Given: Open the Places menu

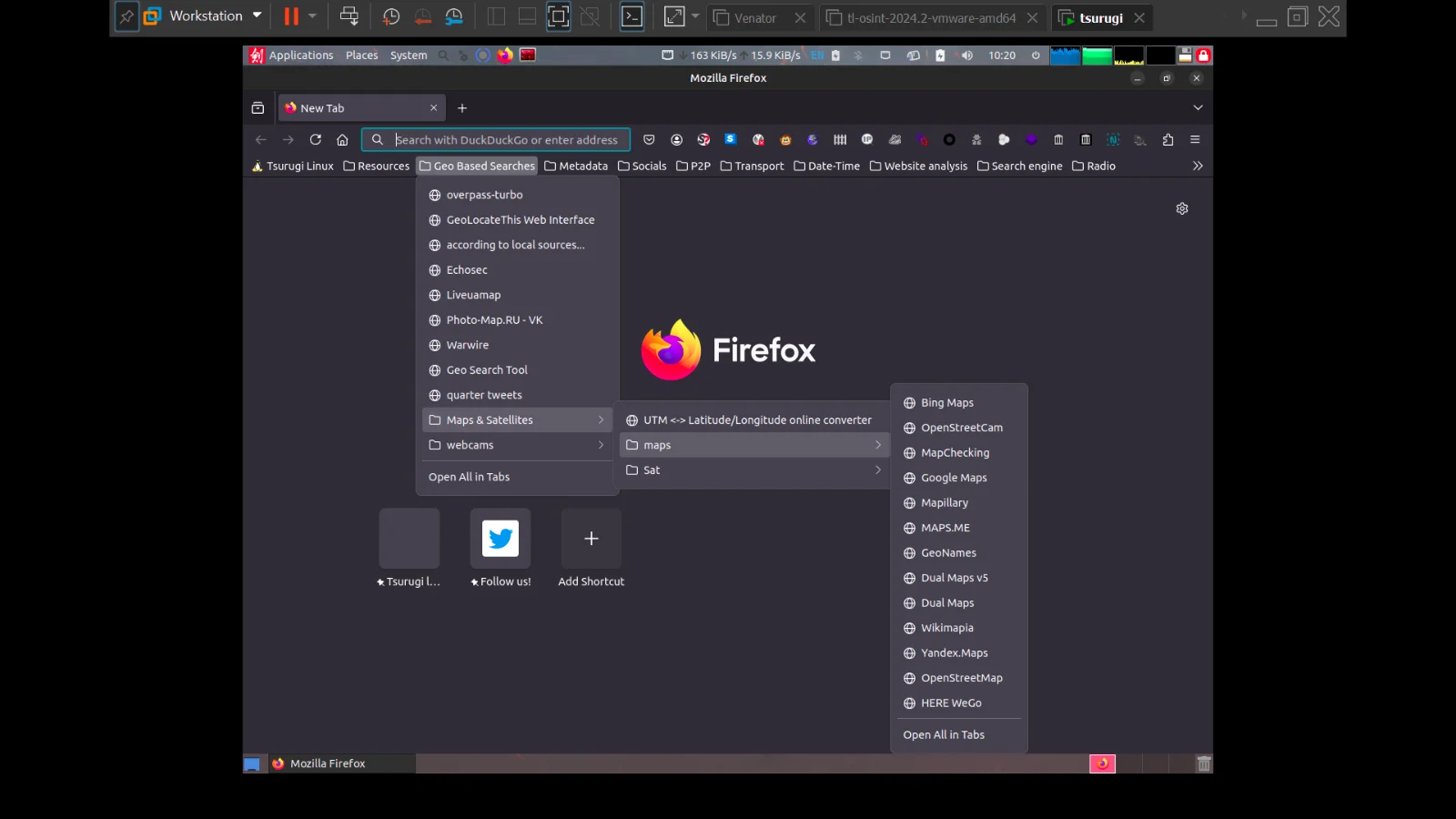Looking at the screenshot, I should click(x=361, y=56).
